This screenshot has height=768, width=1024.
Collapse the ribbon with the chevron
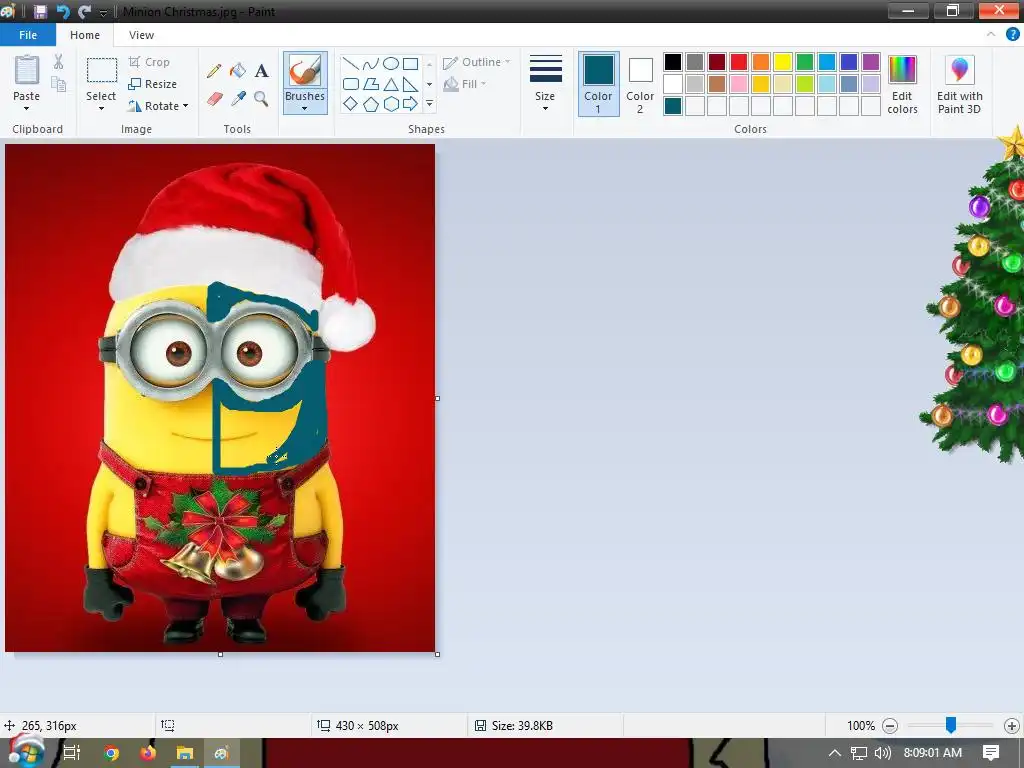click(x=991, y=35)
